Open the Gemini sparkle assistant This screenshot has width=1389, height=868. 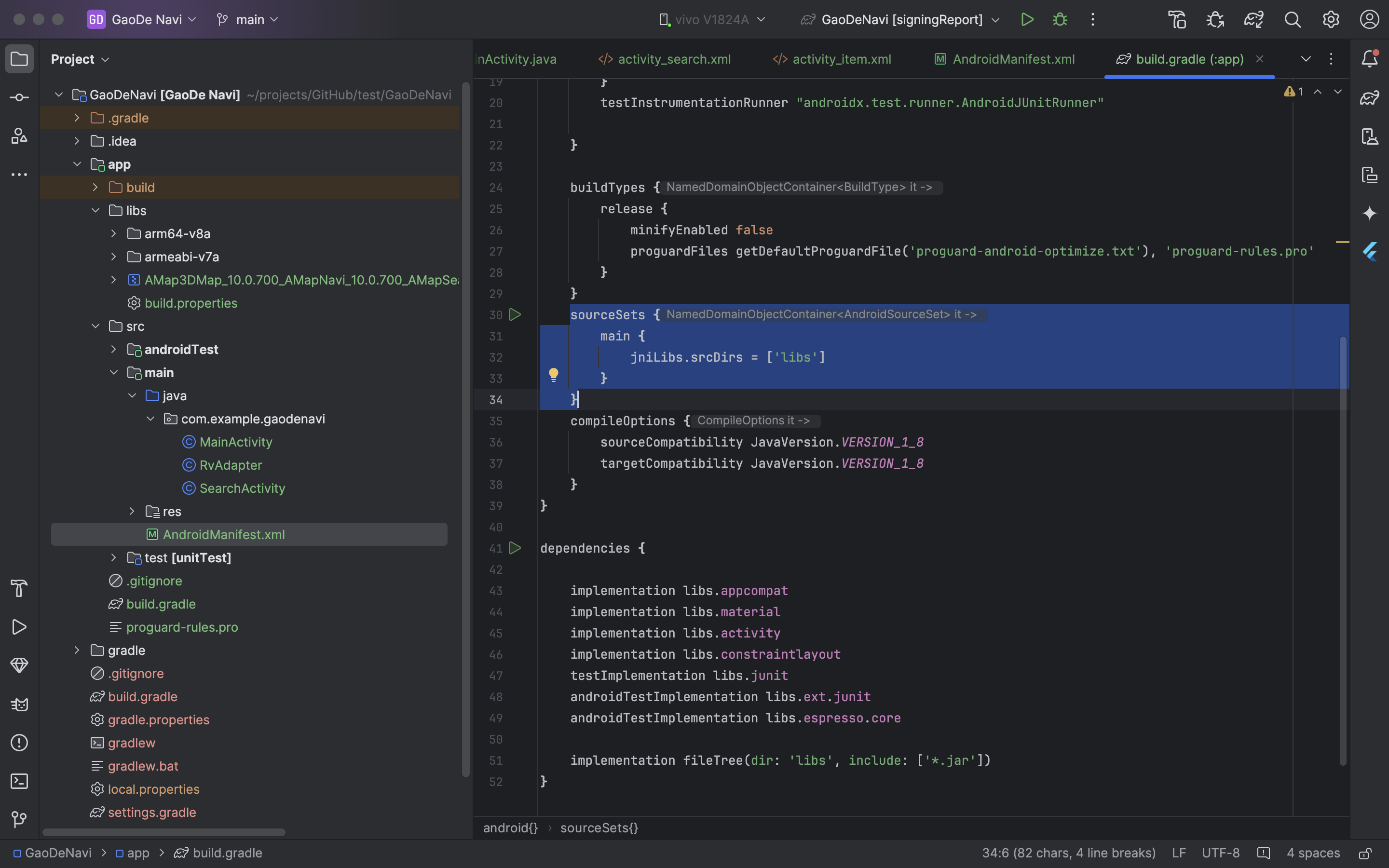(x=1370, y=213)
